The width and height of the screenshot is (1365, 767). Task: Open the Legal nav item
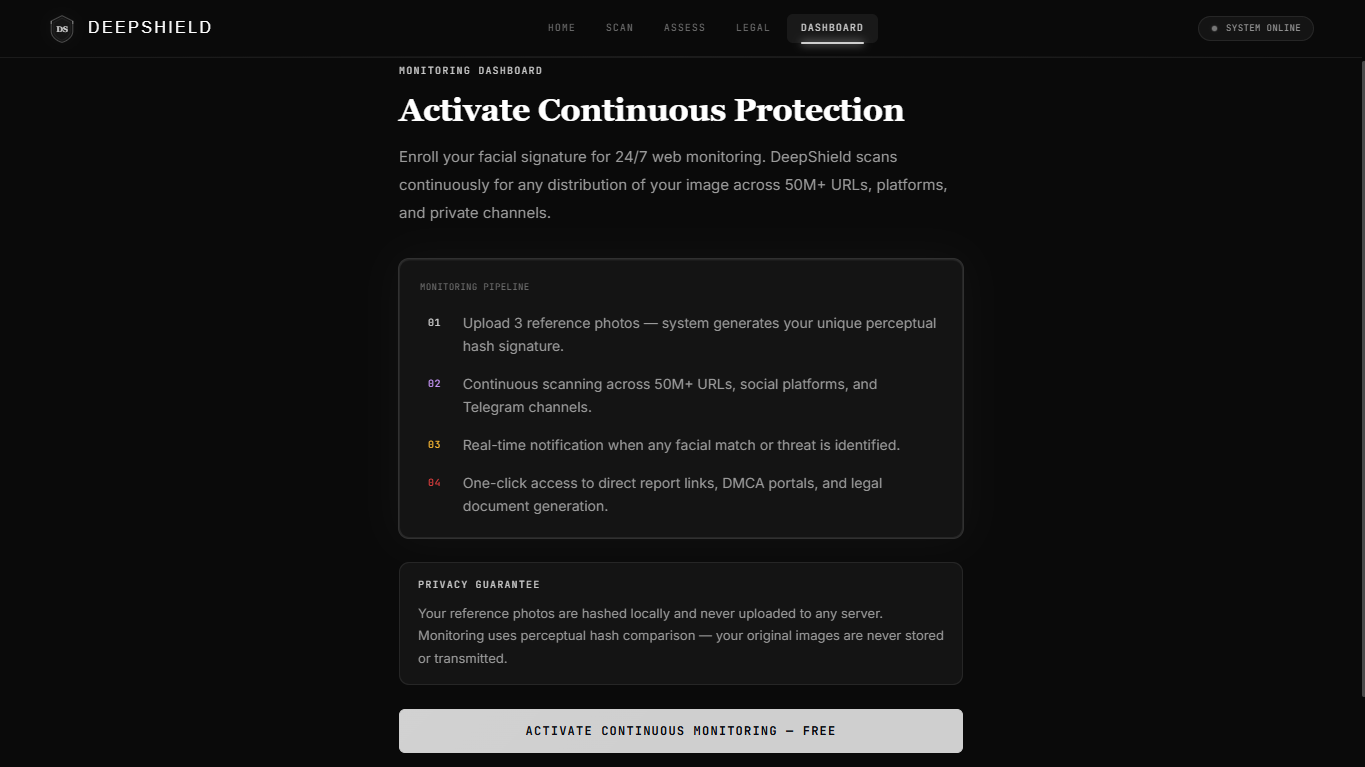[x=753, y=28]
